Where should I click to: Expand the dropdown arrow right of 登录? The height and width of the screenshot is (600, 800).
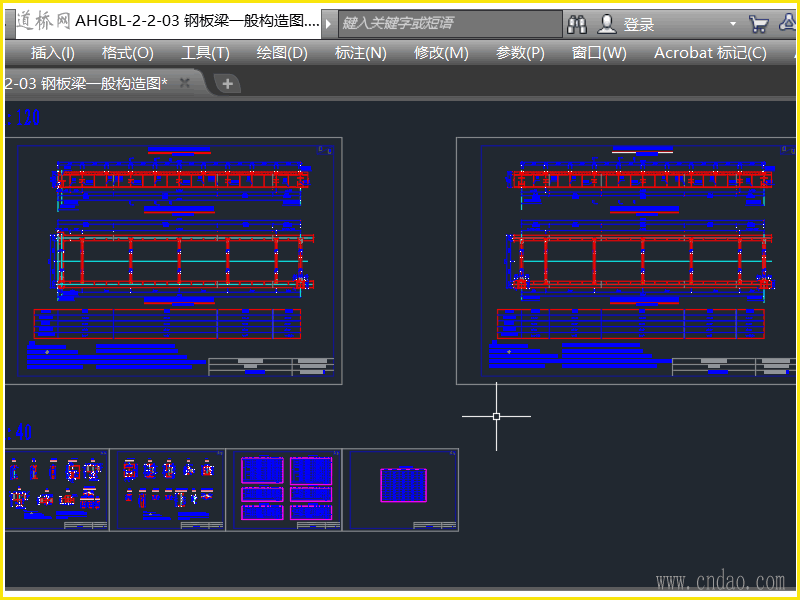point(733,24)
